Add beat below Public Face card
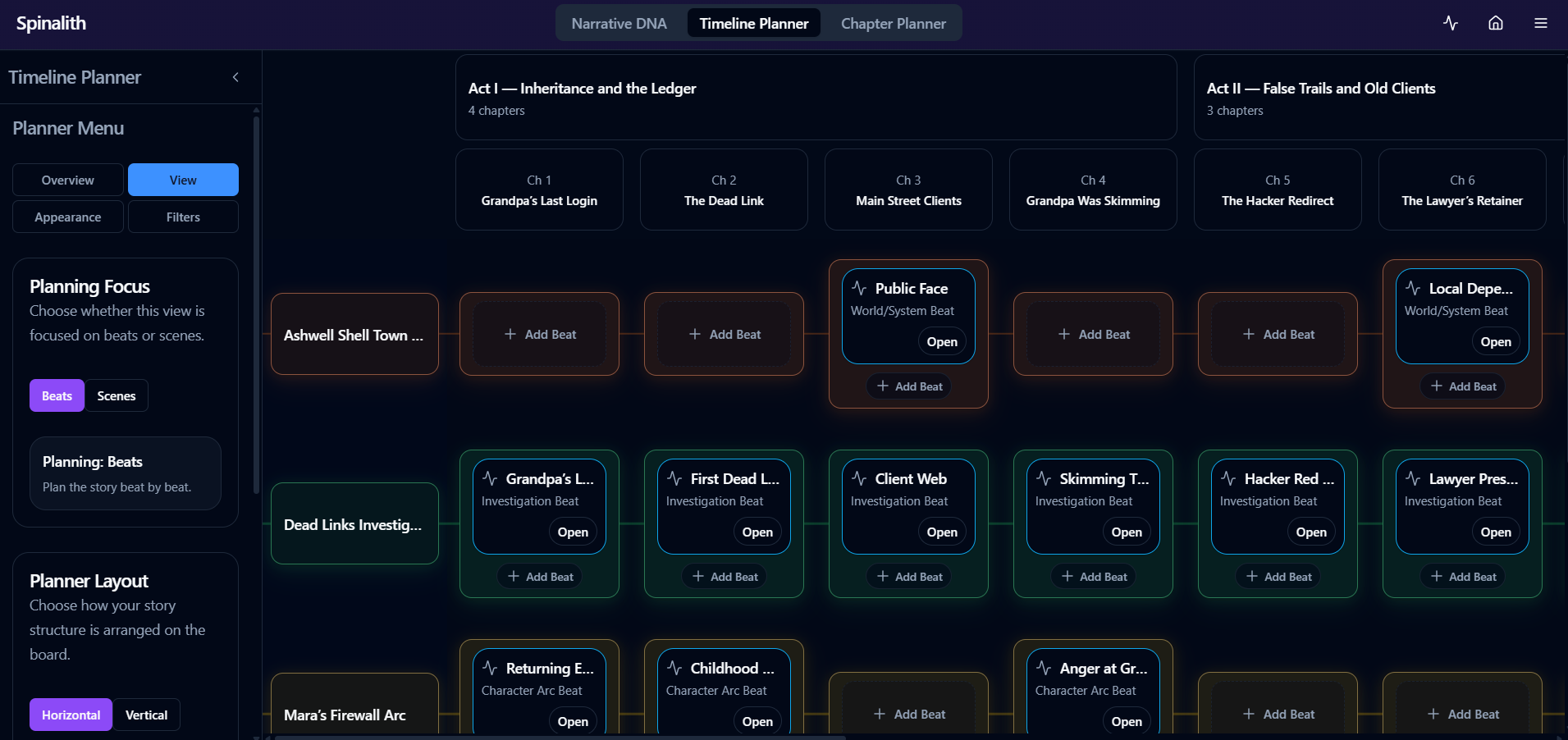 coord(909,386)
